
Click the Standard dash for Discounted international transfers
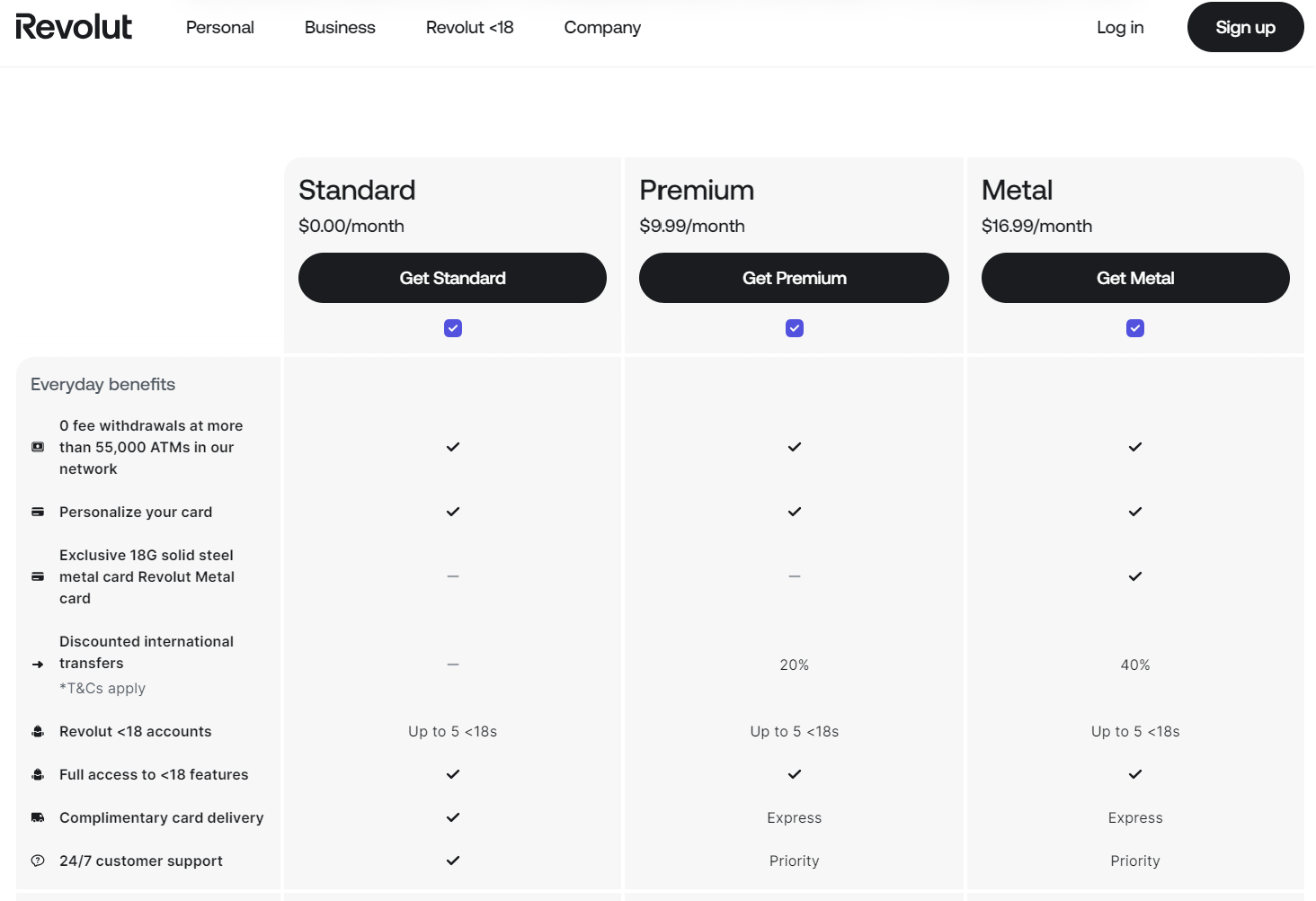tap(453, 665)
